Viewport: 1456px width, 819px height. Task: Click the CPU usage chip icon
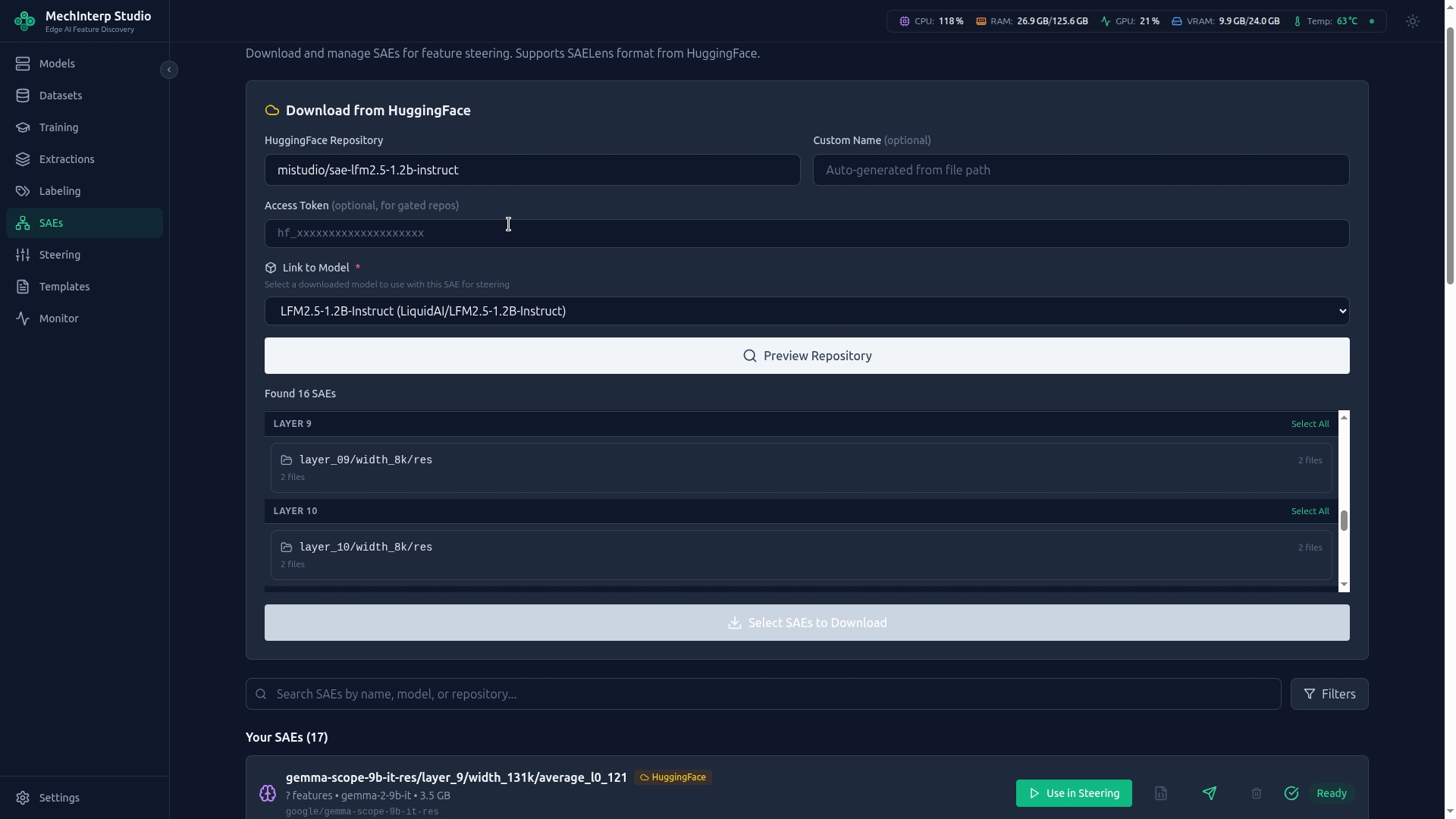pos(904,21)
